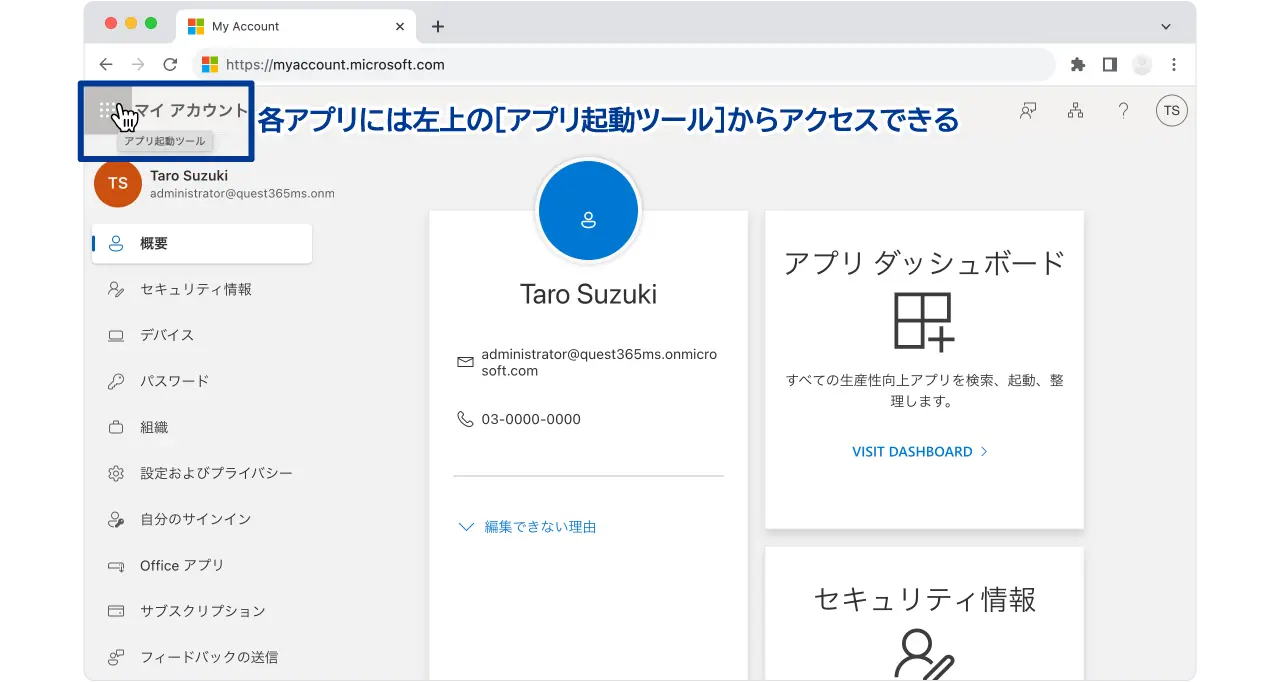Click the Microsoft logo in address bar
Screen dimensions: 1280x682
(x=210, y=64)
